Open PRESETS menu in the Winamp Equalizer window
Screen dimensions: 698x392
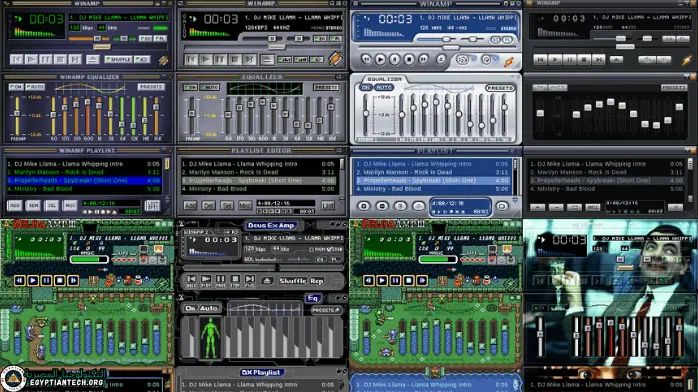[x=150, y=87]
